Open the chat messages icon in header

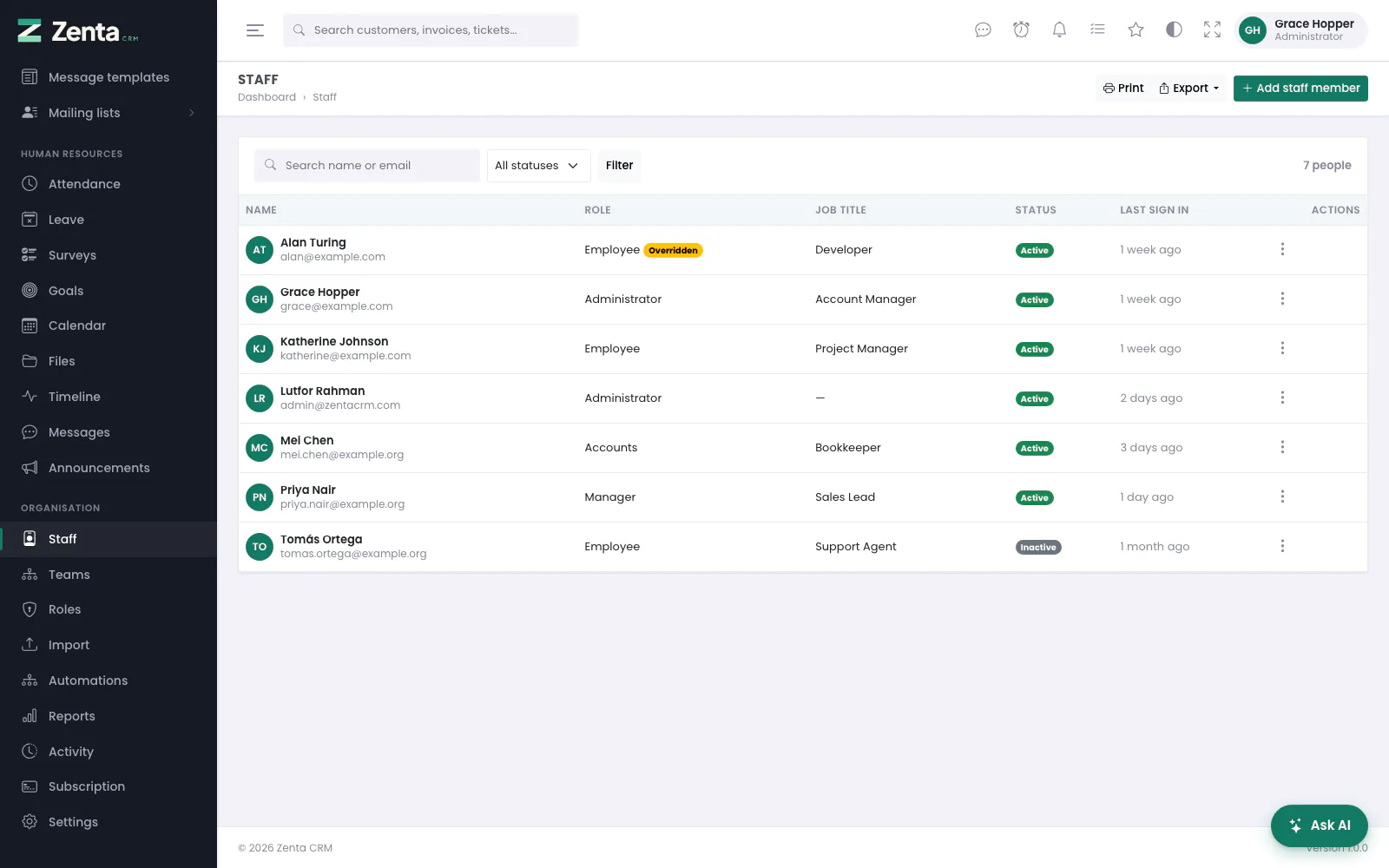(983, 30)
